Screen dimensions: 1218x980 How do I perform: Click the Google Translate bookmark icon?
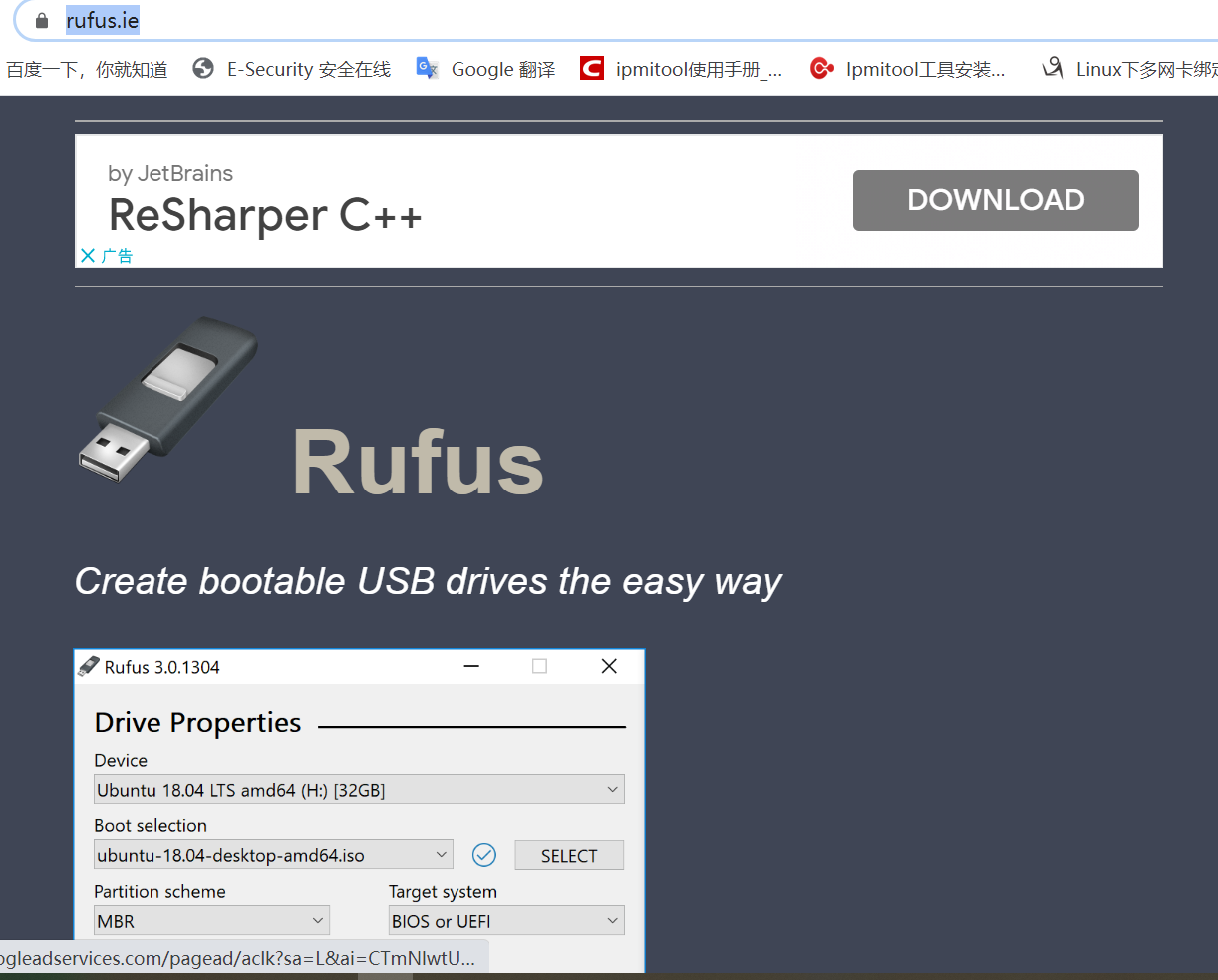(x=428, y=68)
